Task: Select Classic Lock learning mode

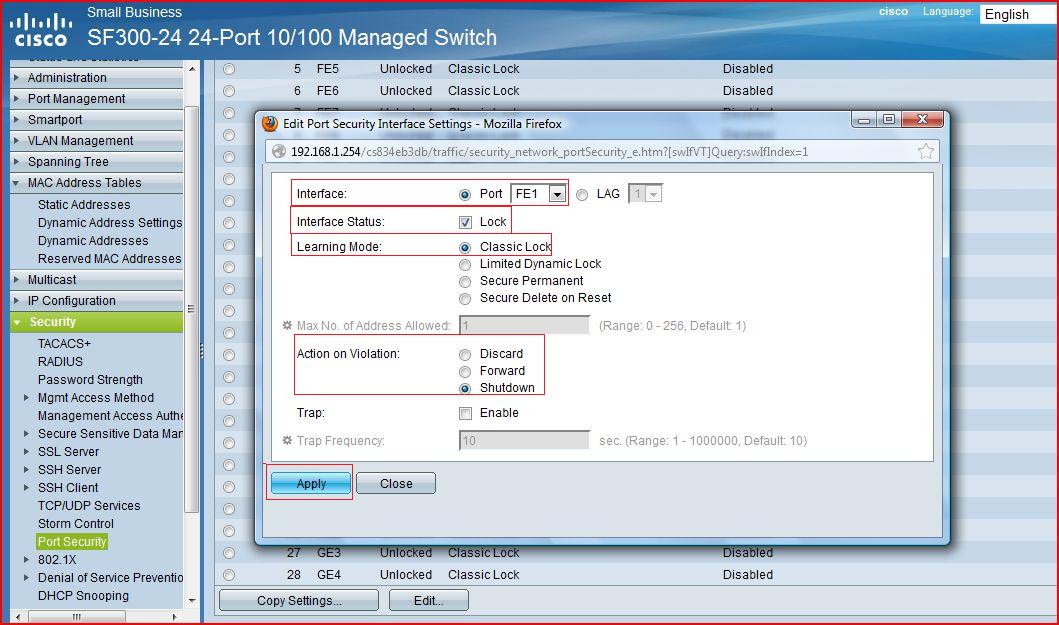Action: (x=465, y=247)
